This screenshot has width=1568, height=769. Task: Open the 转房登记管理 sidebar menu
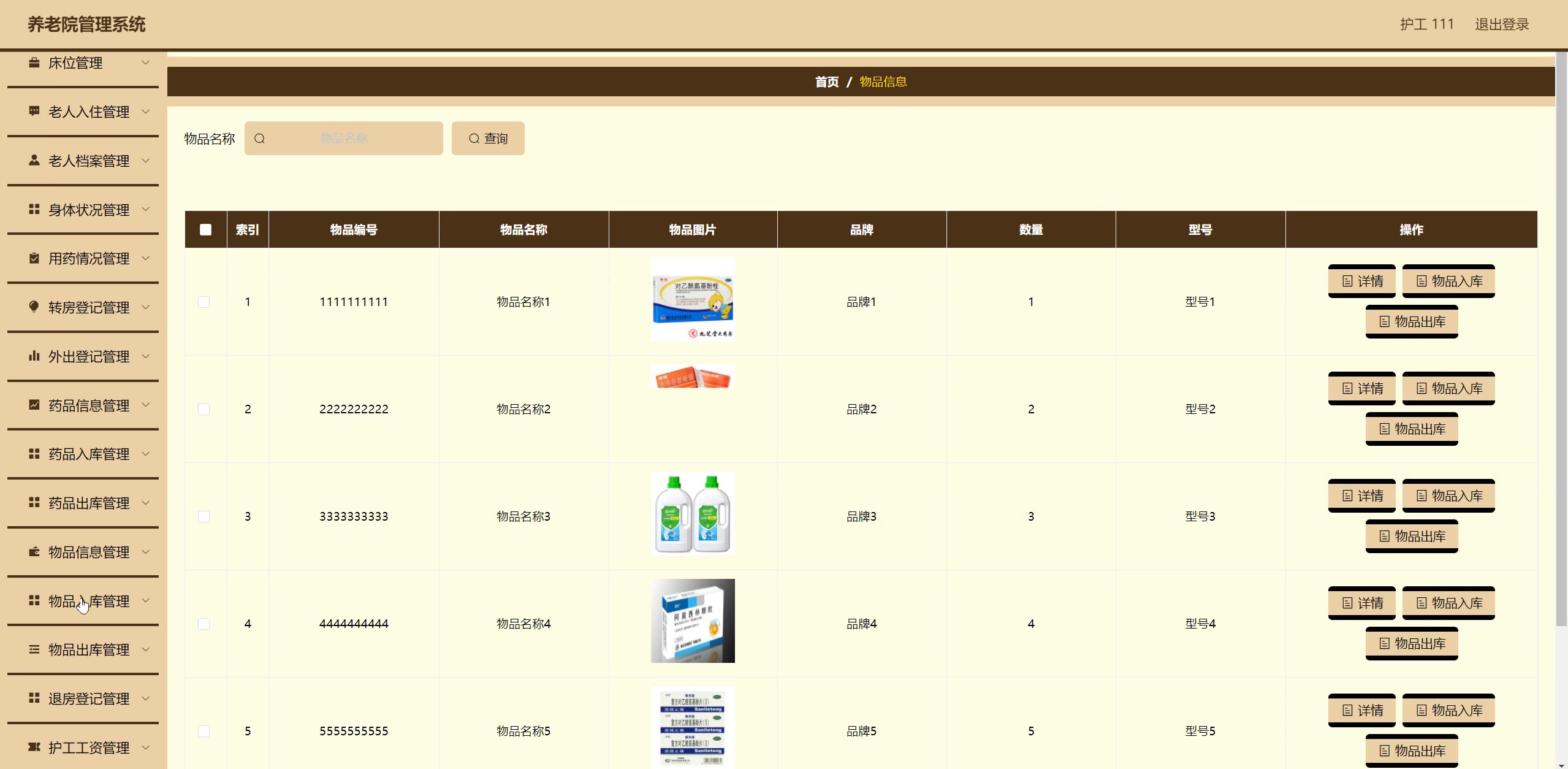(x=89, y=307)
